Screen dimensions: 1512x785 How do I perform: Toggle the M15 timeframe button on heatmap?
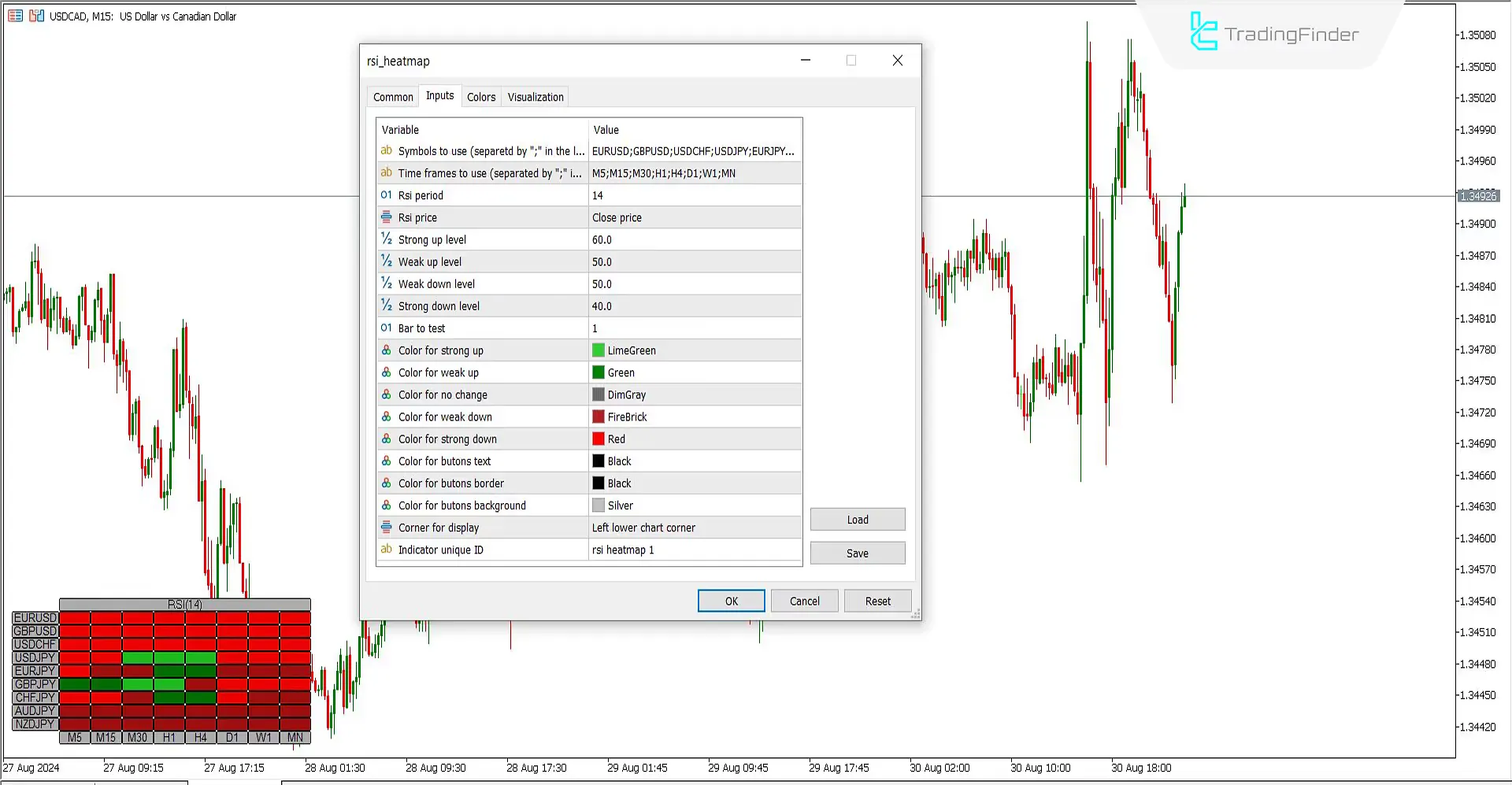pyautogui.click(x=106, y=738)
